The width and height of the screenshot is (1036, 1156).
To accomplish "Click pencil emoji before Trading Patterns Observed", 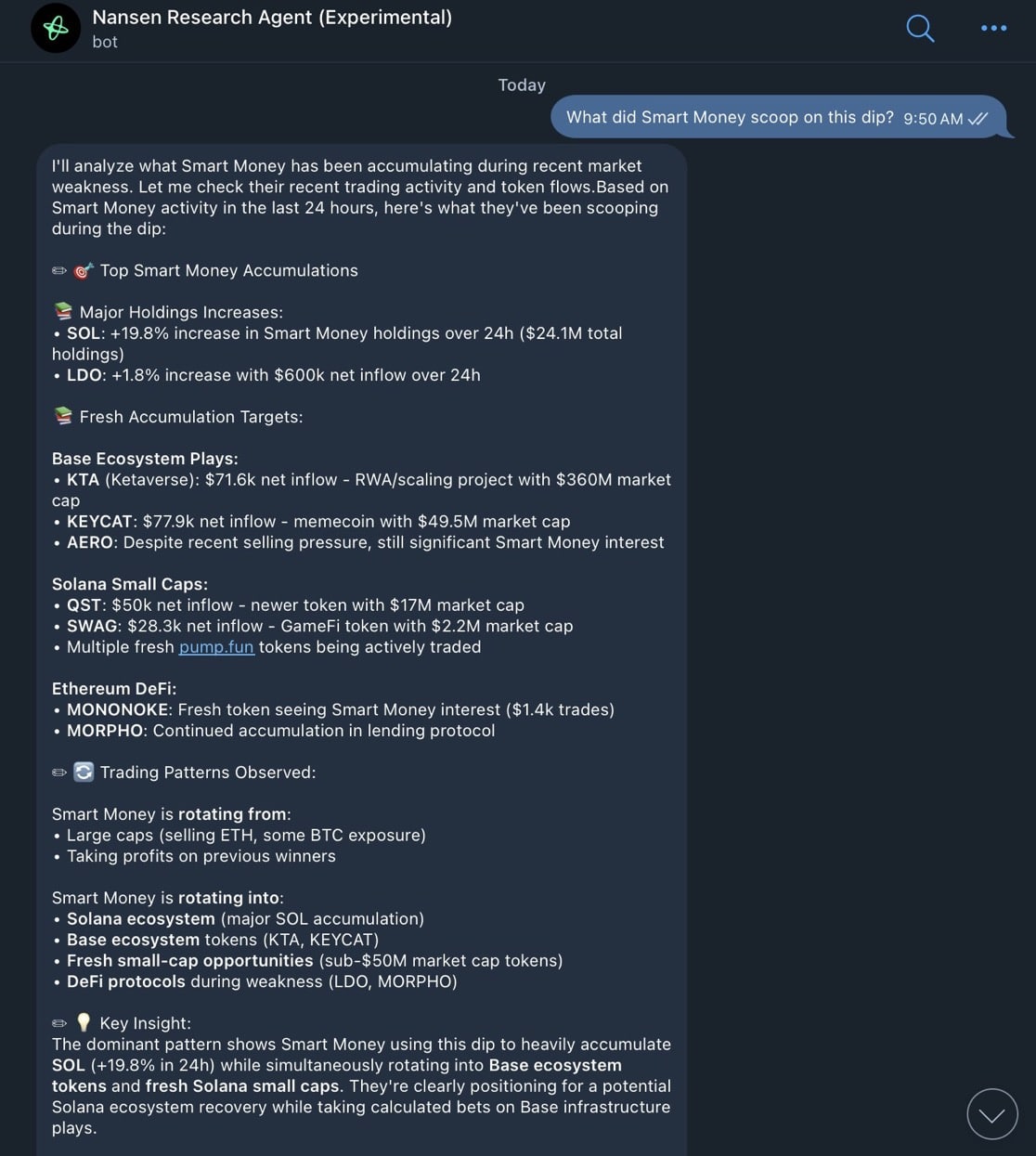I will click(x=59, y=773).
